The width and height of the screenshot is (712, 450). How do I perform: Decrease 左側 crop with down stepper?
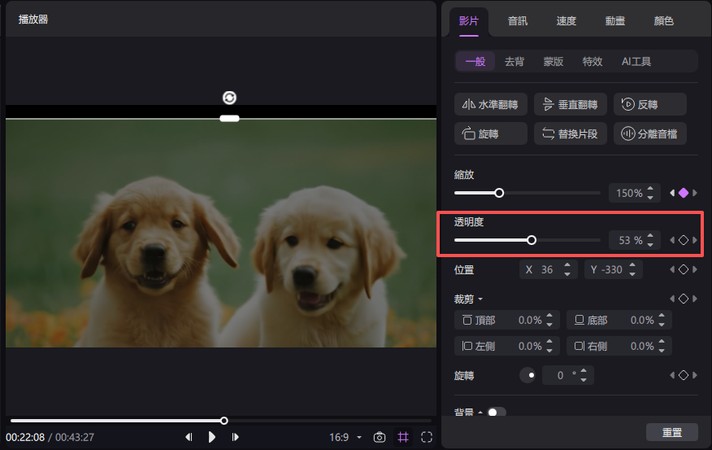pyautogui.click(x=549, y=351)
